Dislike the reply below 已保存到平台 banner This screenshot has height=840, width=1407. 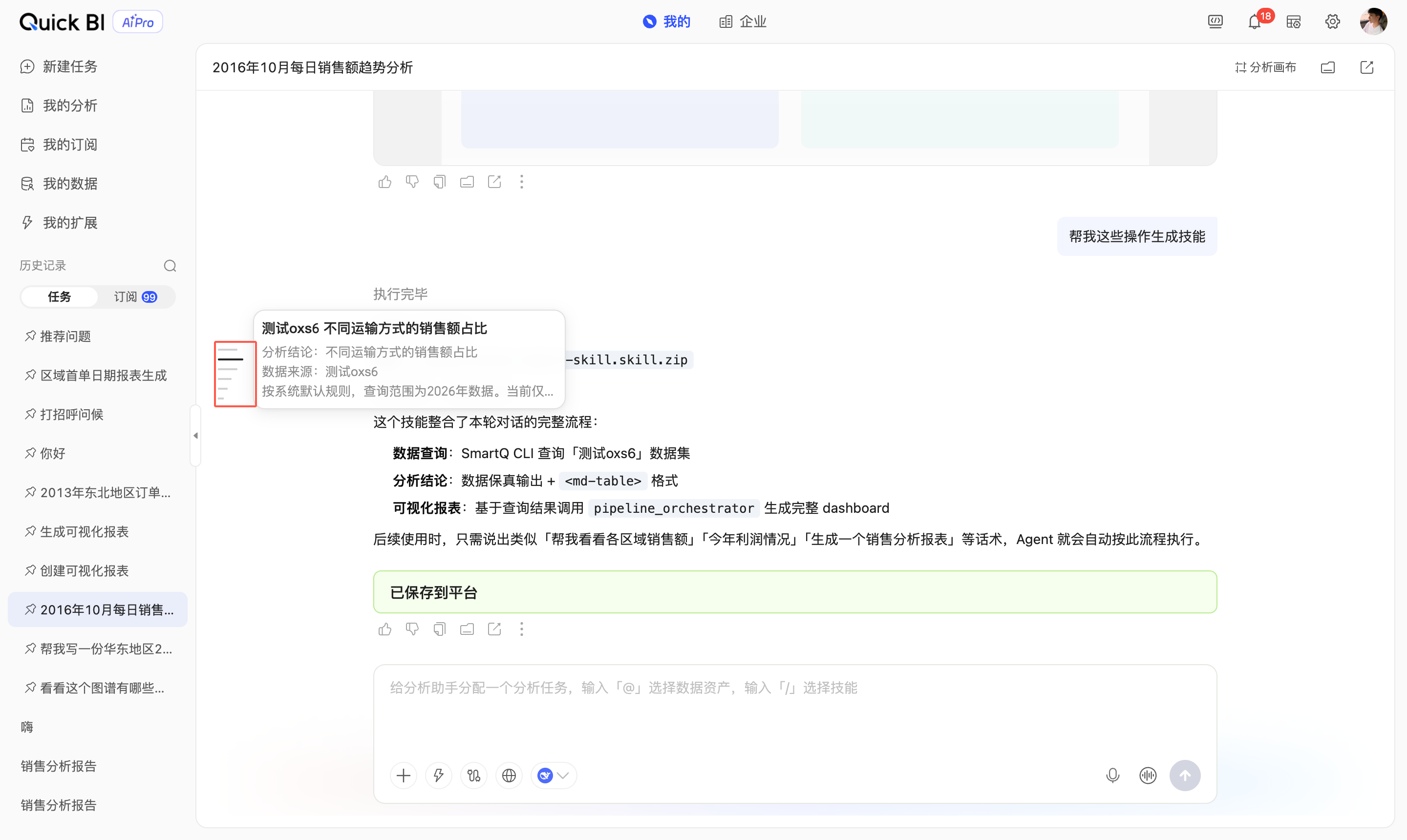point(412,629)
